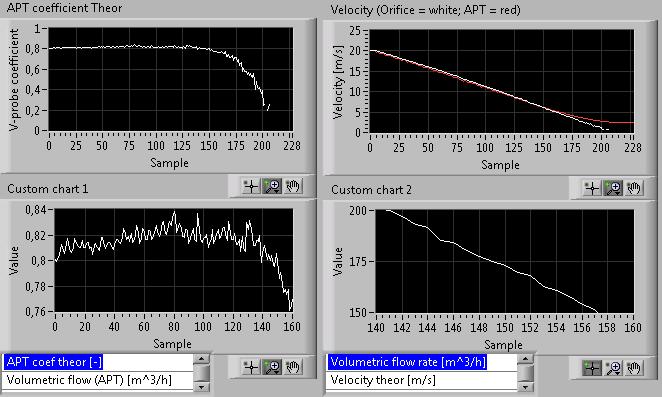This screenshot has width=662, height=397.
Task: Click y-axis minimum 150 on Custom chart 2
Action: click(358, 313)
